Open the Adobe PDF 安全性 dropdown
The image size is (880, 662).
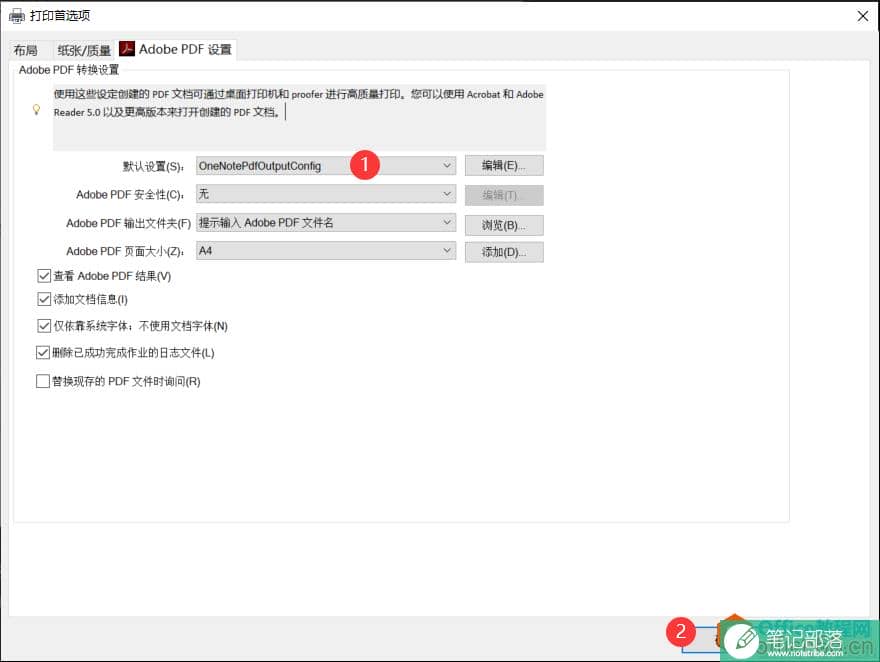click(x=326, y=194)
